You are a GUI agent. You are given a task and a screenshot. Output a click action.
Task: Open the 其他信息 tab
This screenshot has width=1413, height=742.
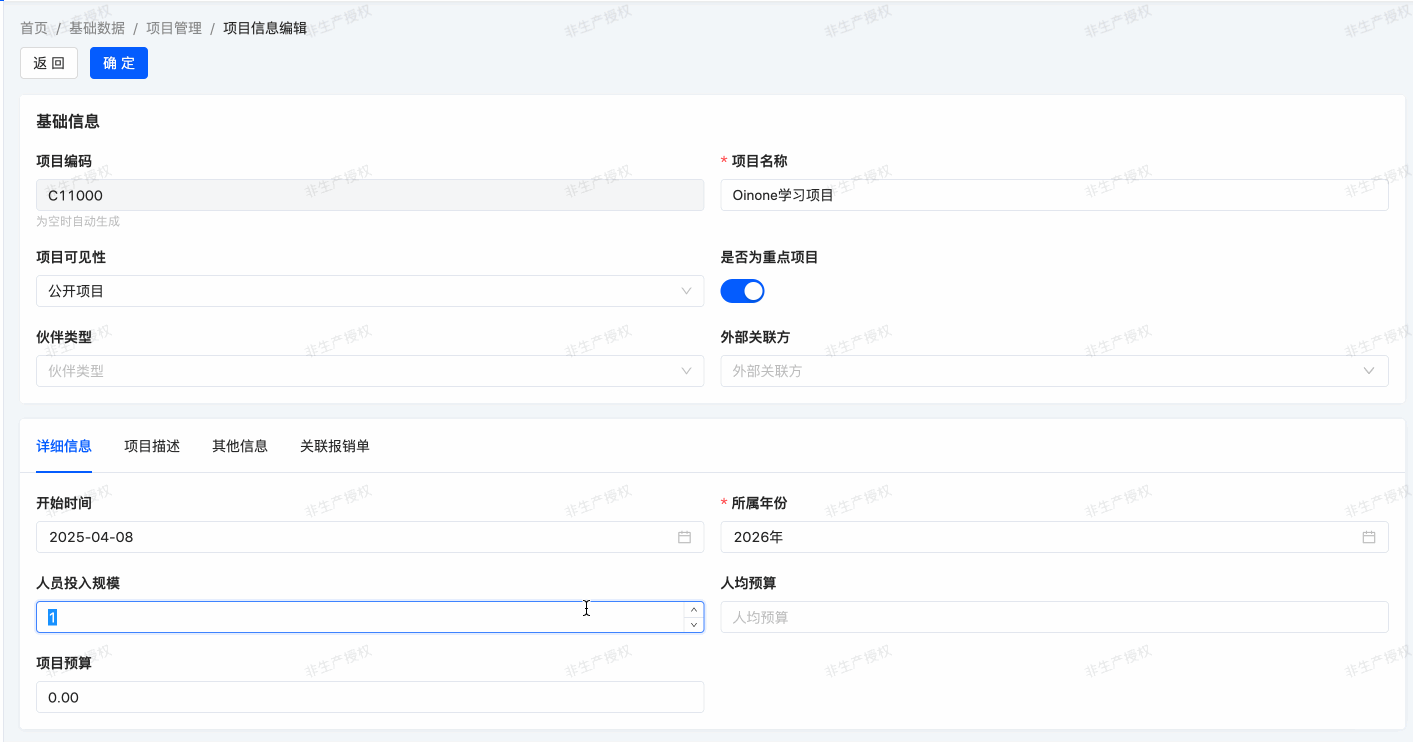(240, 446)
